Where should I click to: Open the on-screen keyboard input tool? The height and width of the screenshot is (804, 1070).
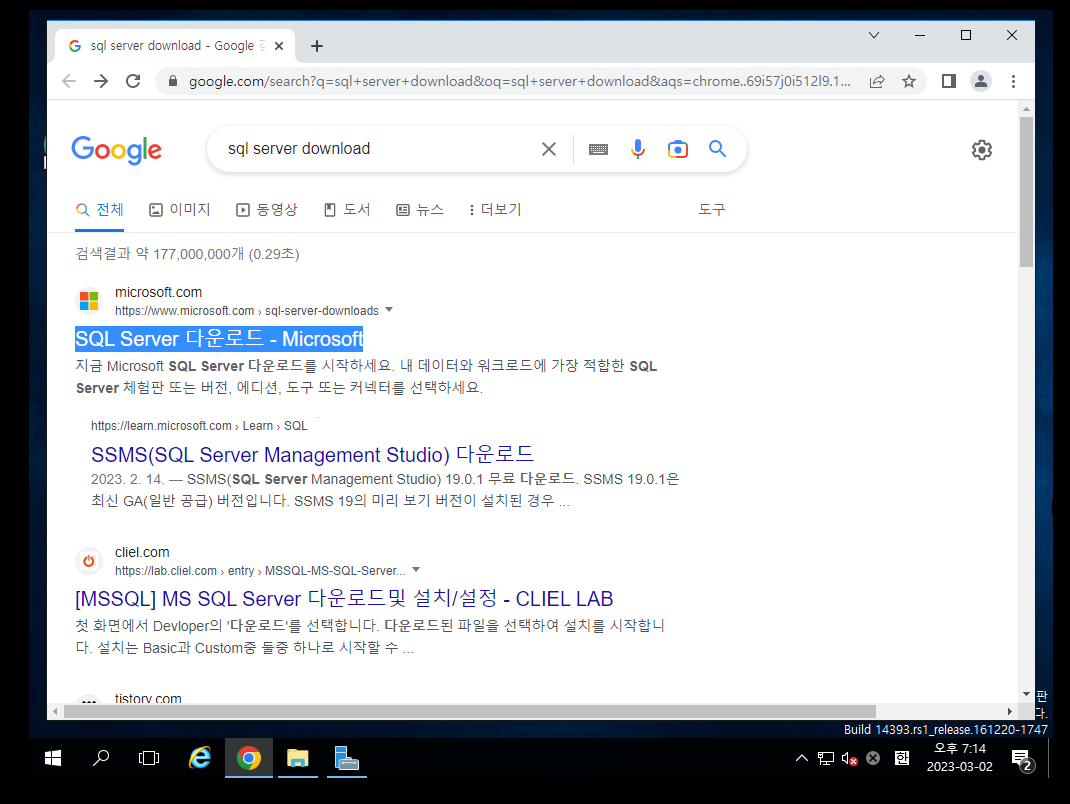(x=598, y=149)
